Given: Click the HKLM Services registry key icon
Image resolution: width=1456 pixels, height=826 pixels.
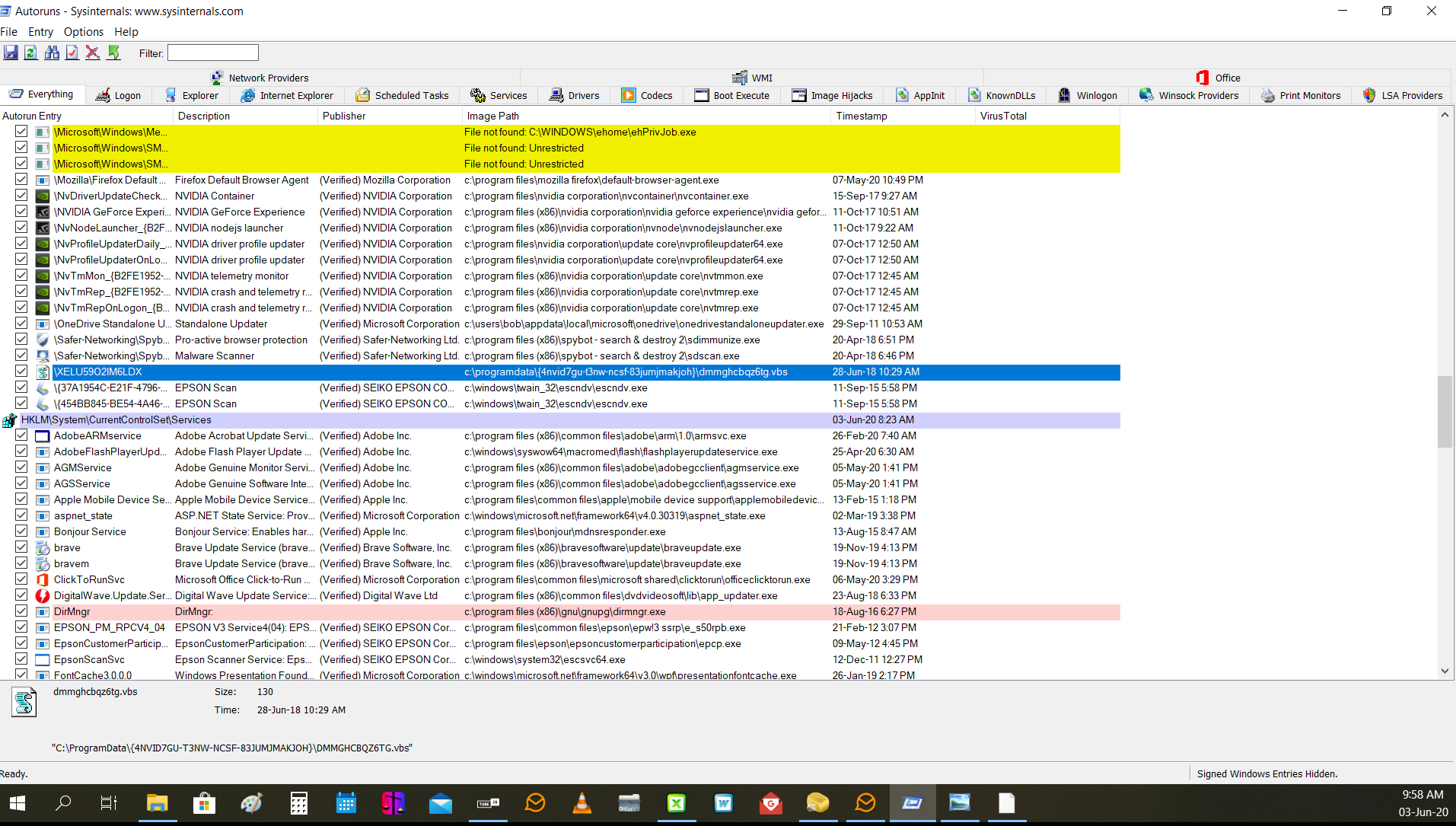Looking at the screenshot, I should coord(10,420).
